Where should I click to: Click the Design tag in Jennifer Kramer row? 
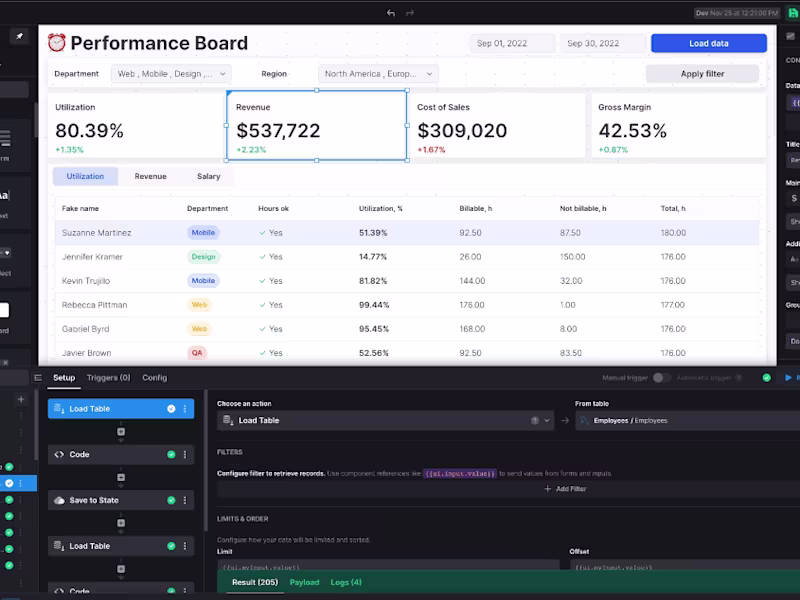tap(204, 257)
